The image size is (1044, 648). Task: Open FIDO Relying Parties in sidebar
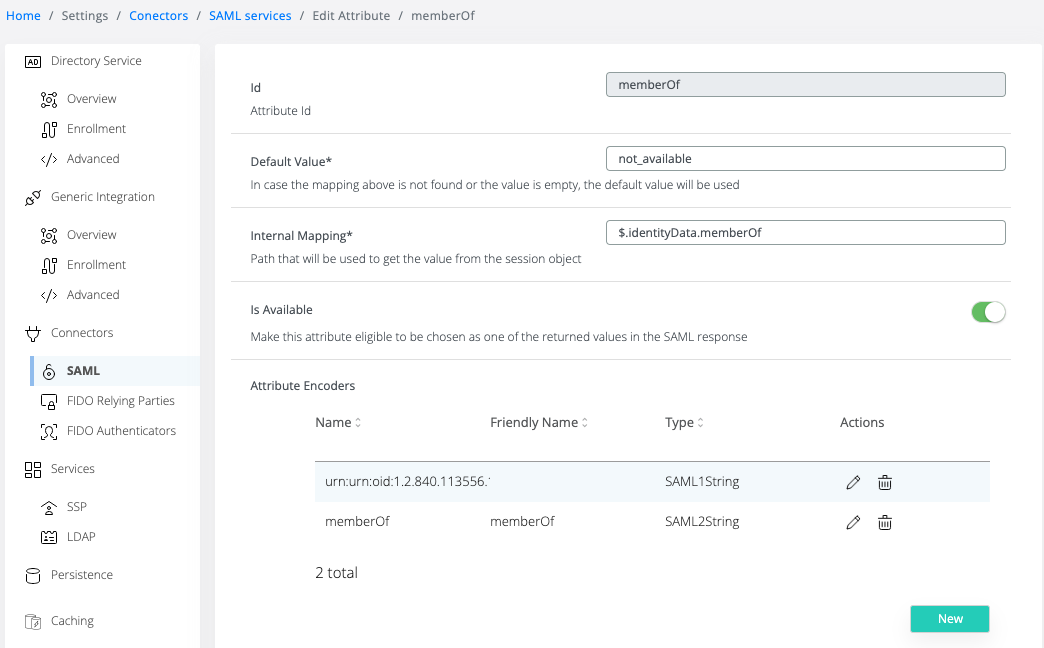point(120,401)
